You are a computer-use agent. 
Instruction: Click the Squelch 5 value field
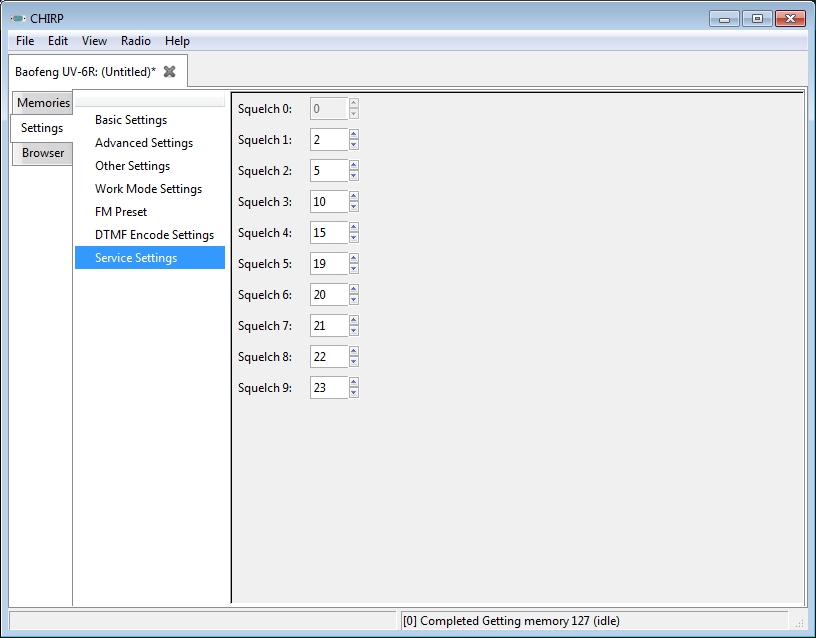(329, 263)
